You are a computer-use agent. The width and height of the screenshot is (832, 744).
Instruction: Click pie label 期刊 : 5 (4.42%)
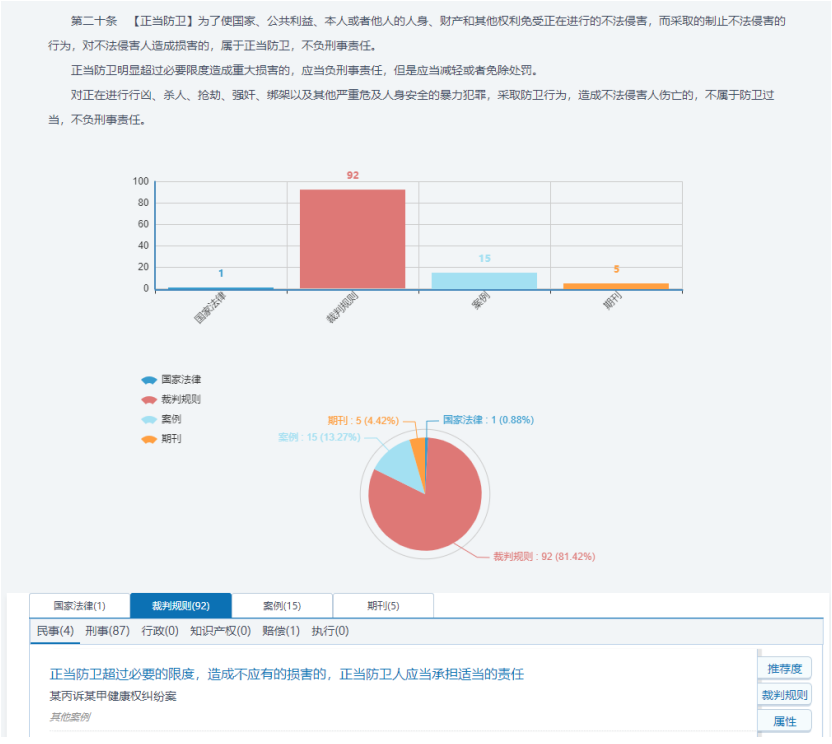pos(363,421)
